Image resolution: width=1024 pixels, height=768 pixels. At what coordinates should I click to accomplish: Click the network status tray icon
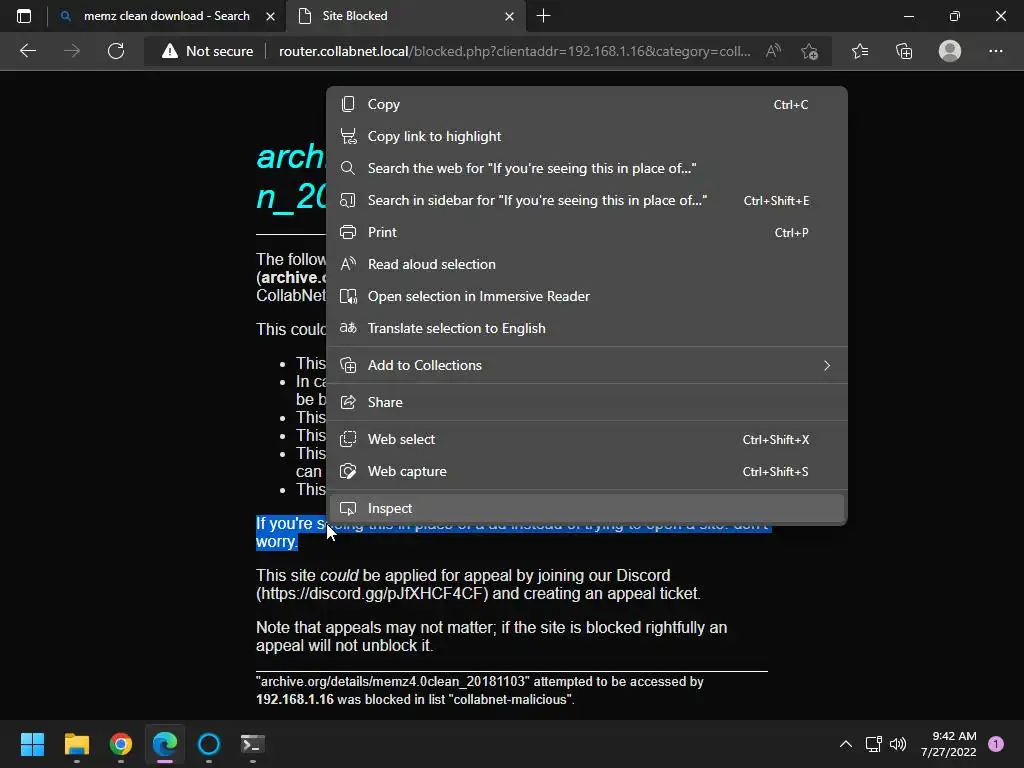pyautogui.click(x=873, y=744)
